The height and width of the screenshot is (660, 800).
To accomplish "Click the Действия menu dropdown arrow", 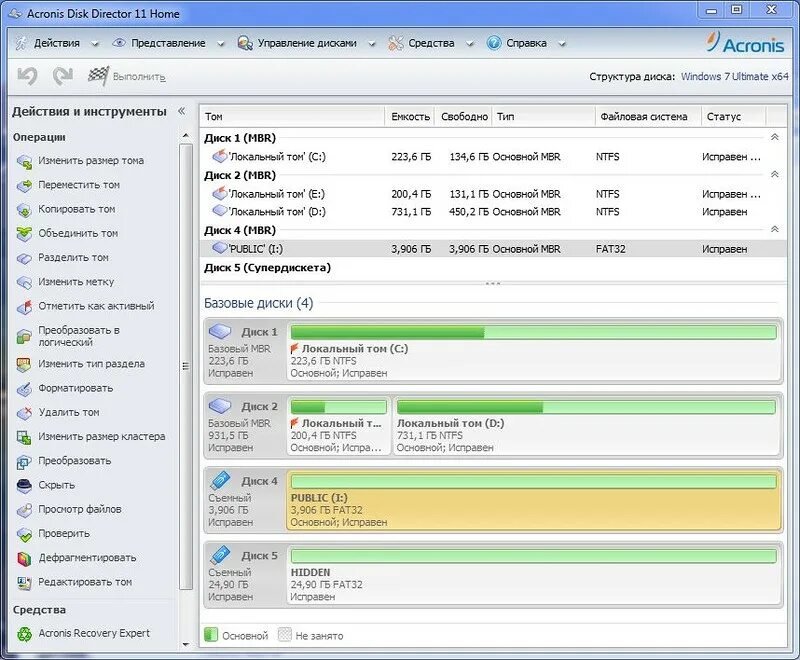I will coord(94,44).
